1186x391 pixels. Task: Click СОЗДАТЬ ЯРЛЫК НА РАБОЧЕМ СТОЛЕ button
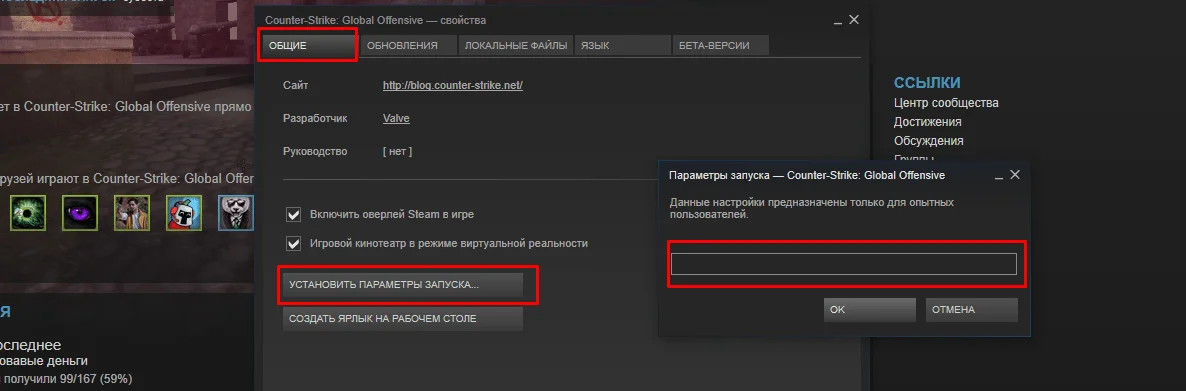point(403,318)
